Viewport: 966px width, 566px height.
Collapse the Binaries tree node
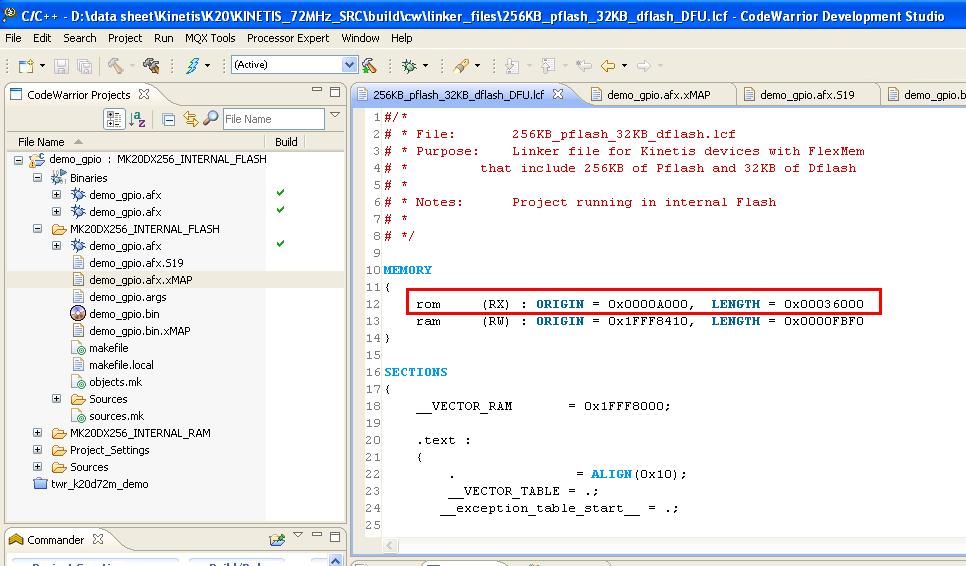click(38, 177)
